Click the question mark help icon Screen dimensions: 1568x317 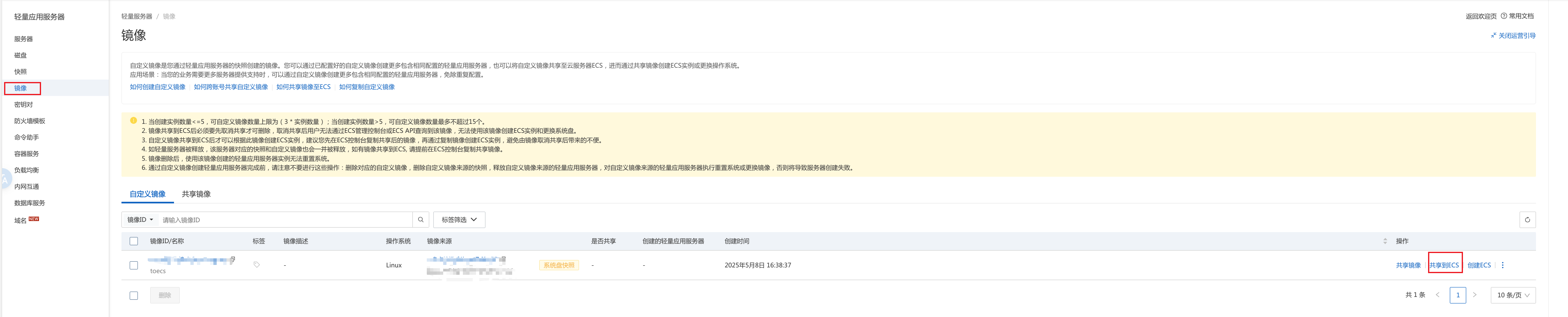click(1504, 16)
